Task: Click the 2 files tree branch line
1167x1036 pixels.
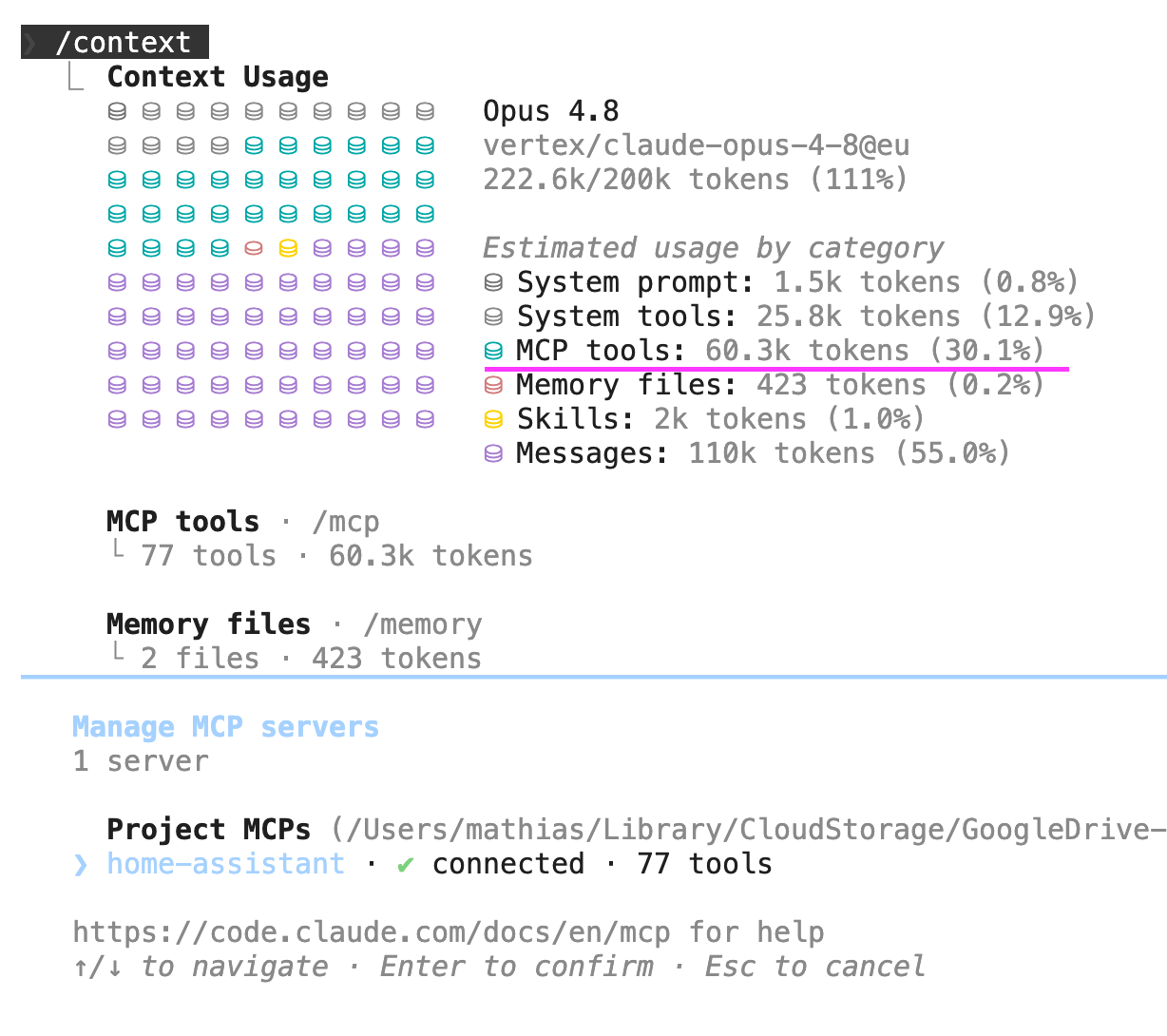Action: pyautogui.click(x=117, y=654)
